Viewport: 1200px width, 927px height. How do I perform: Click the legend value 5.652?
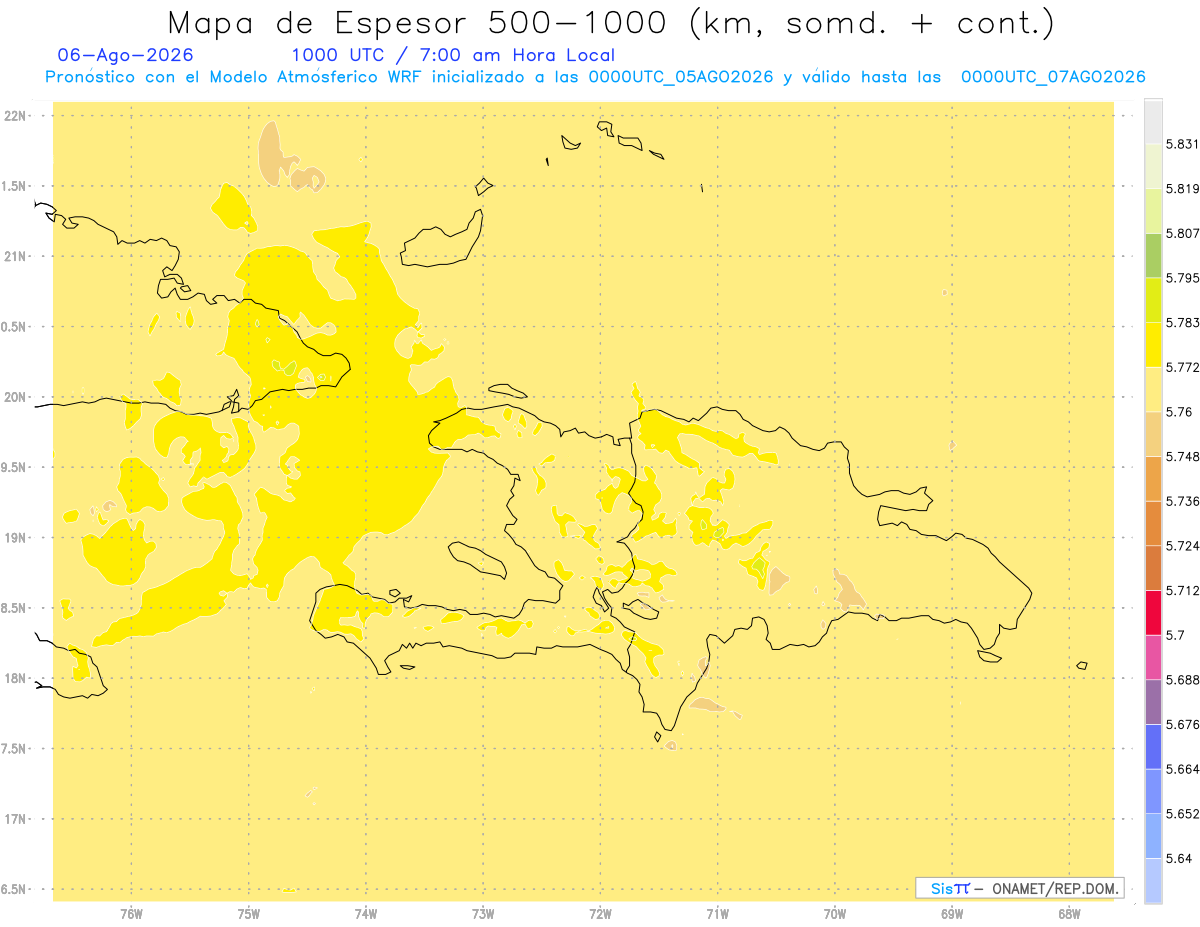(1183, 814)
